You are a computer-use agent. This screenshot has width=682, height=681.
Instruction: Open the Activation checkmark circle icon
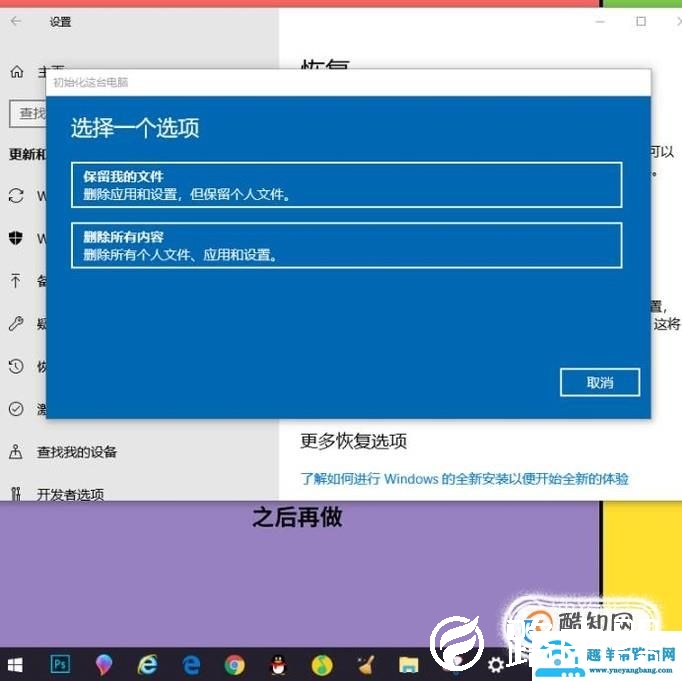click(16, 409)
